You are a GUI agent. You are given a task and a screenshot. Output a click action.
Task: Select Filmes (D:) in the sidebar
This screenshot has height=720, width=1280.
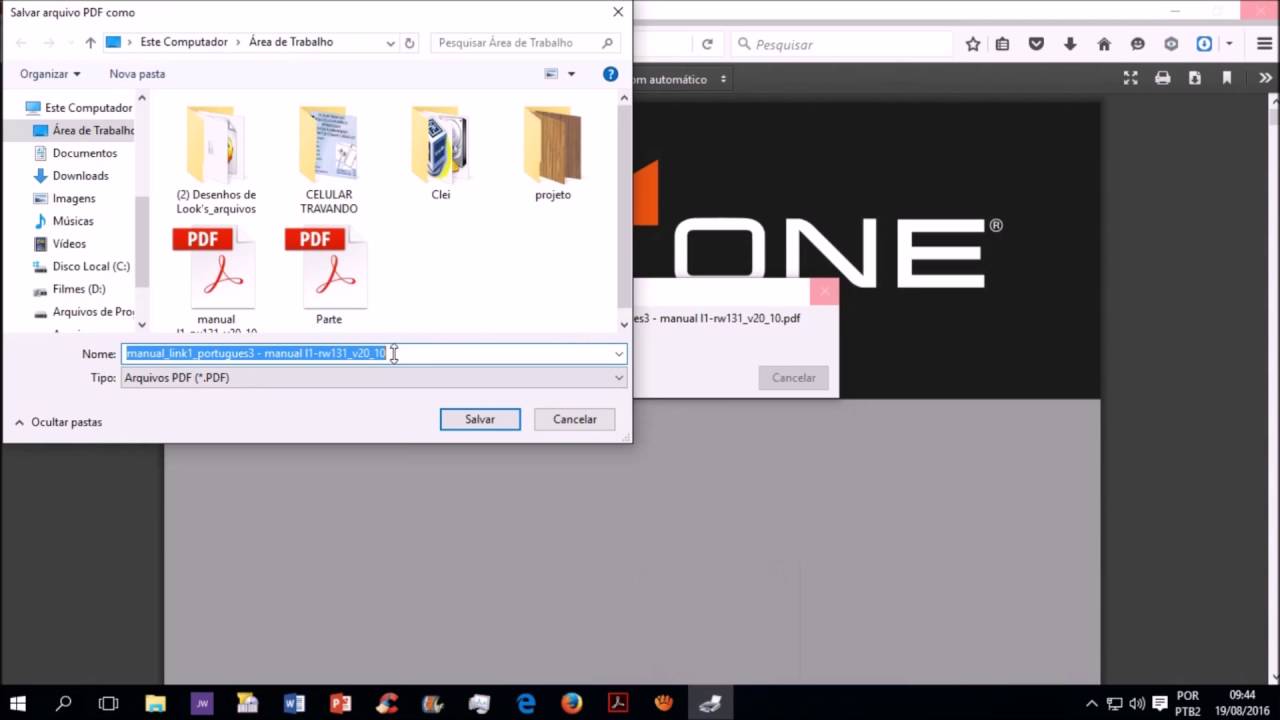[70, 289]
